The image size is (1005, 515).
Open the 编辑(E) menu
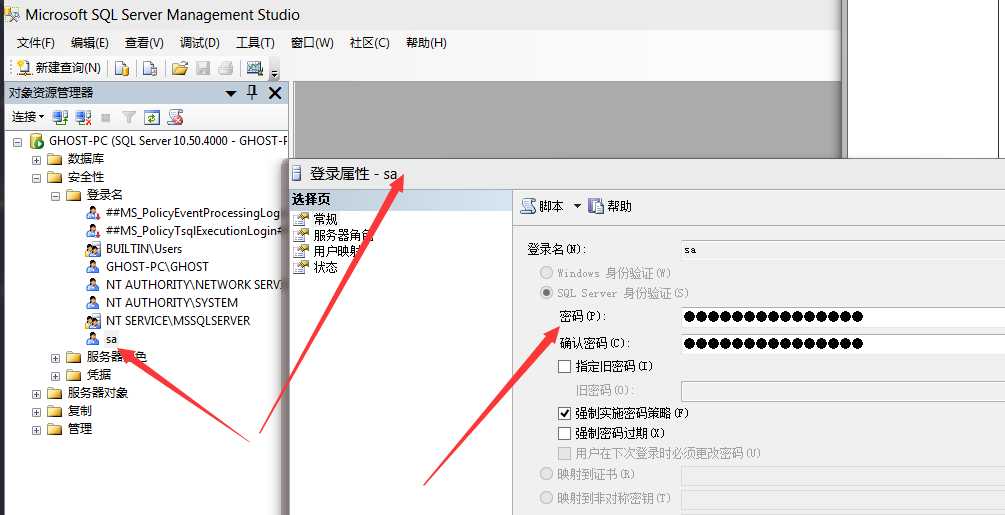coord(90,43)
